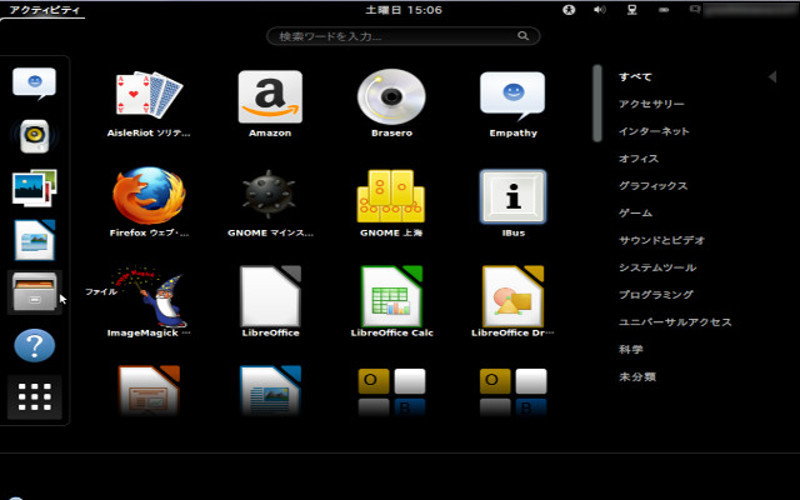Select the すべて category
800x500 pixels.
pyautogui.click(x=635, y=77)
